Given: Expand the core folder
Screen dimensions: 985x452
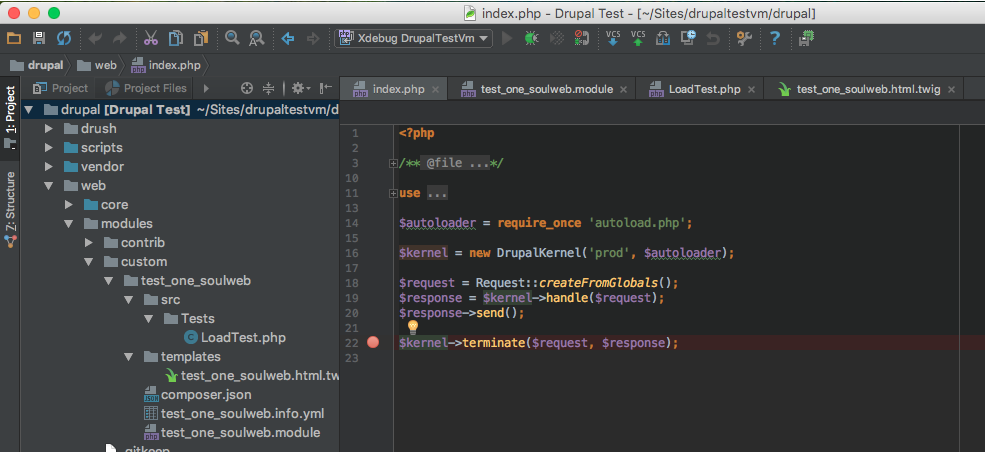Looking at the screenshot, I should click(68, 205).
